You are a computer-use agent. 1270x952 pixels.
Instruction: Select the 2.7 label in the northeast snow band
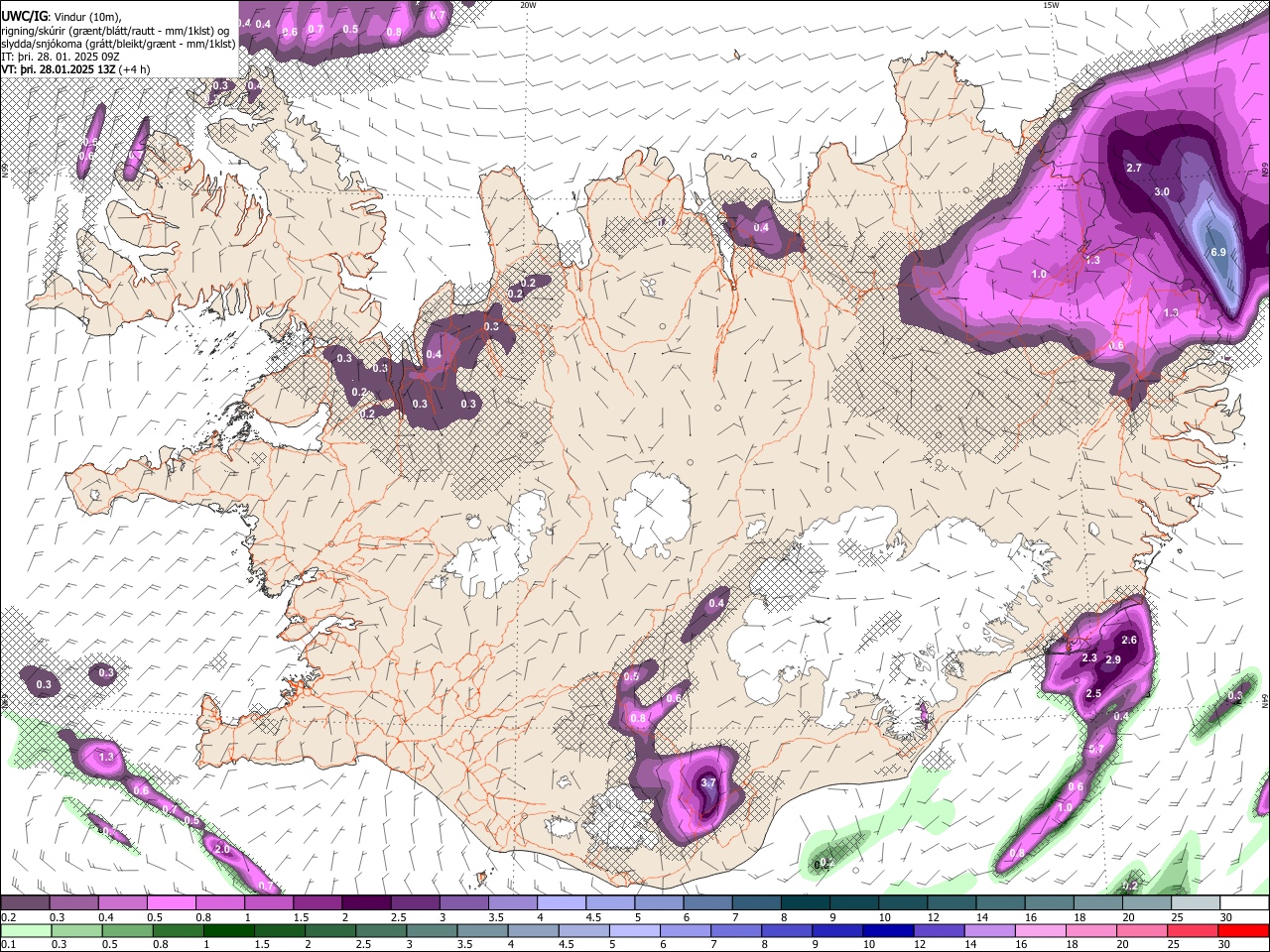coord(1135,168)
